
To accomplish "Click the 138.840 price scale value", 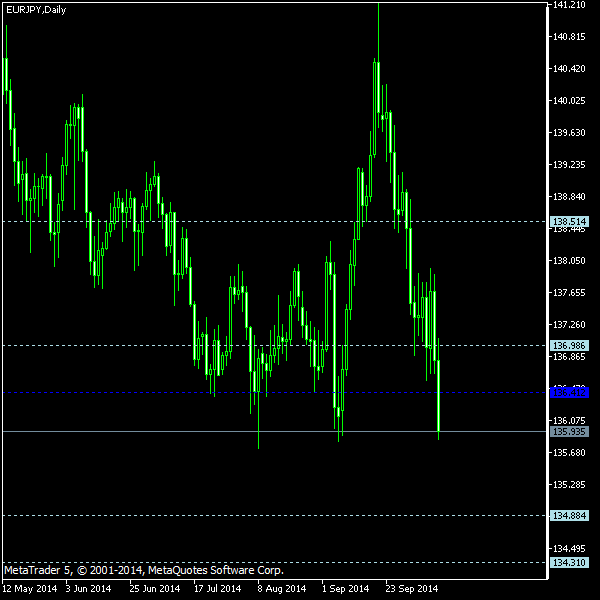I will (x=569, y=197).
